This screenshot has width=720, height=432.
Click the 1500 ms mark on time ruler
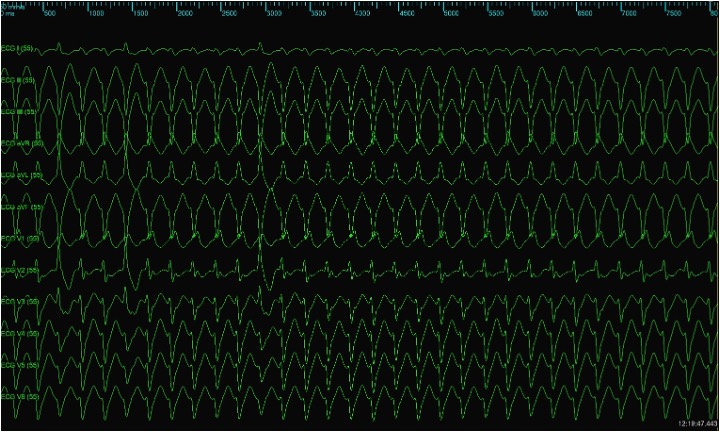pos(141,13)
